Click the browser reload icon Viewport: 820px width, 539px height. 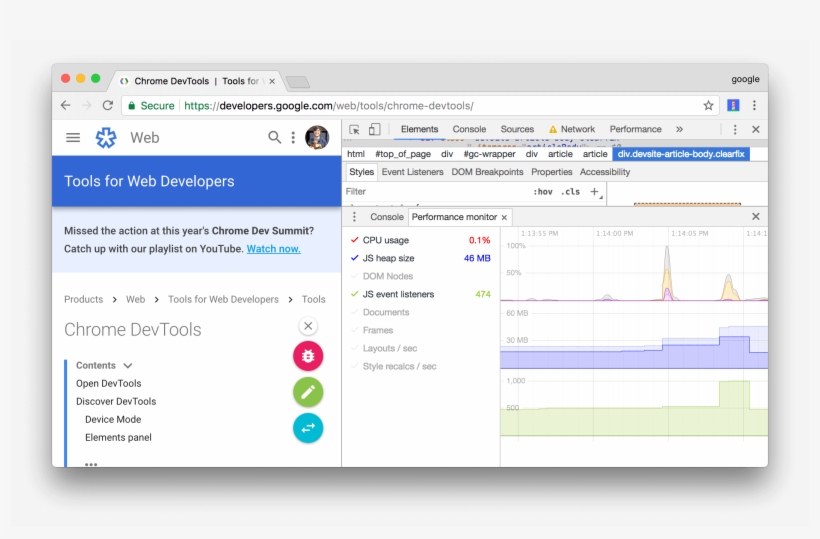[x=108, y=105]
